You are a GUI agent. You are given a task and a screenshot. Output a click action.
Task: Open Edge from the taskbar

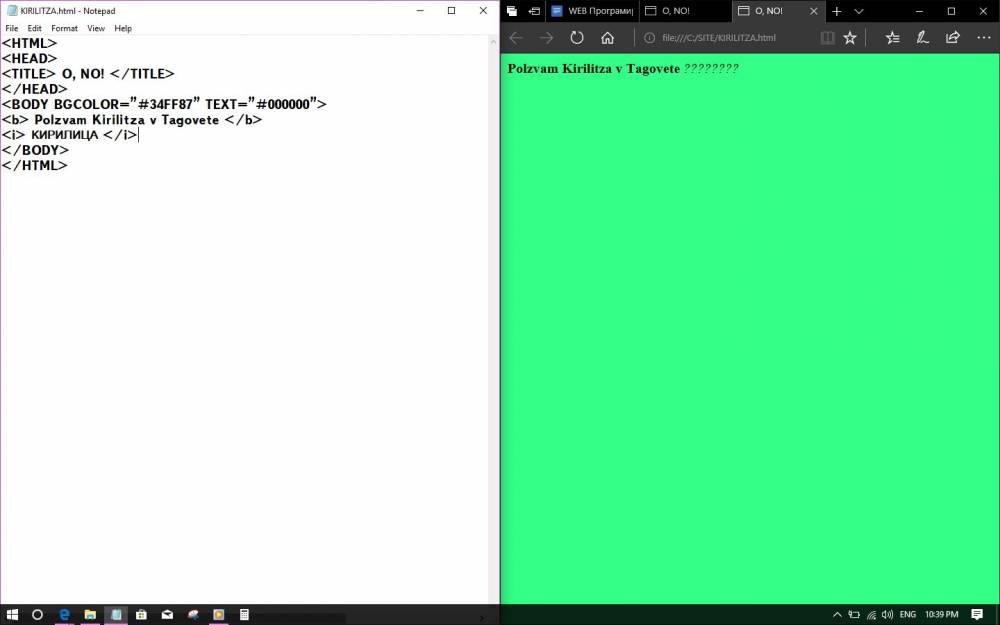click(64, 615)
